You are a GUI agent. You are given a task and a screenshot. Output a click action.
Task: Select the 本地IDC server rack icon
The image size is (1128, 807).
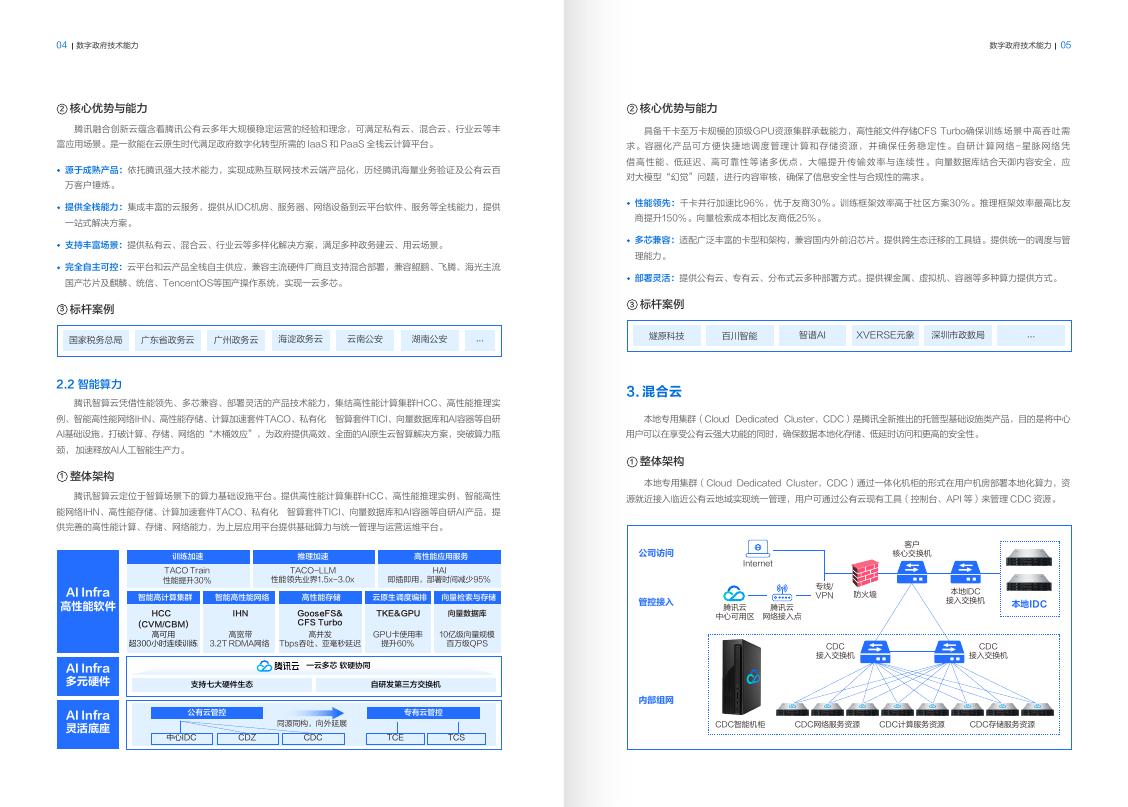(1028, 569)
